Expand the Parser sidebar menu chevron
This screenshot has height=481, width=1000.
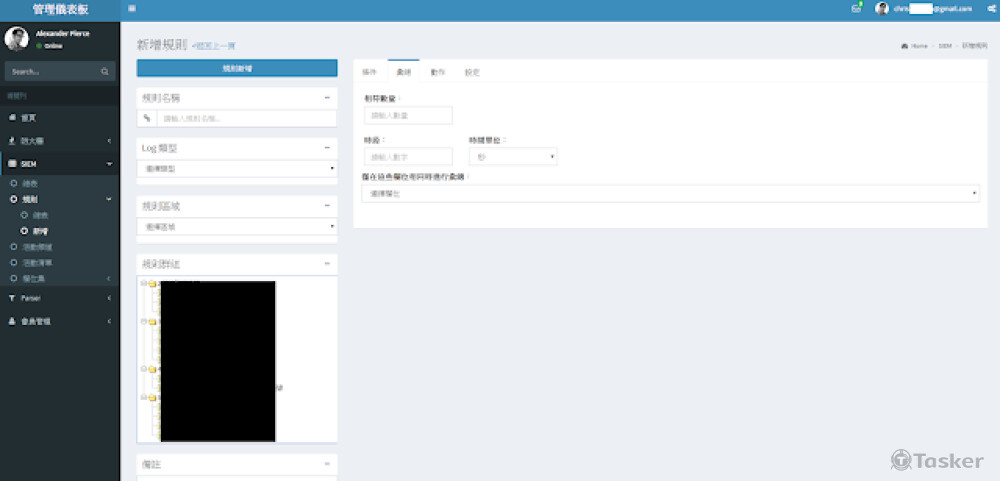[109, 298]
